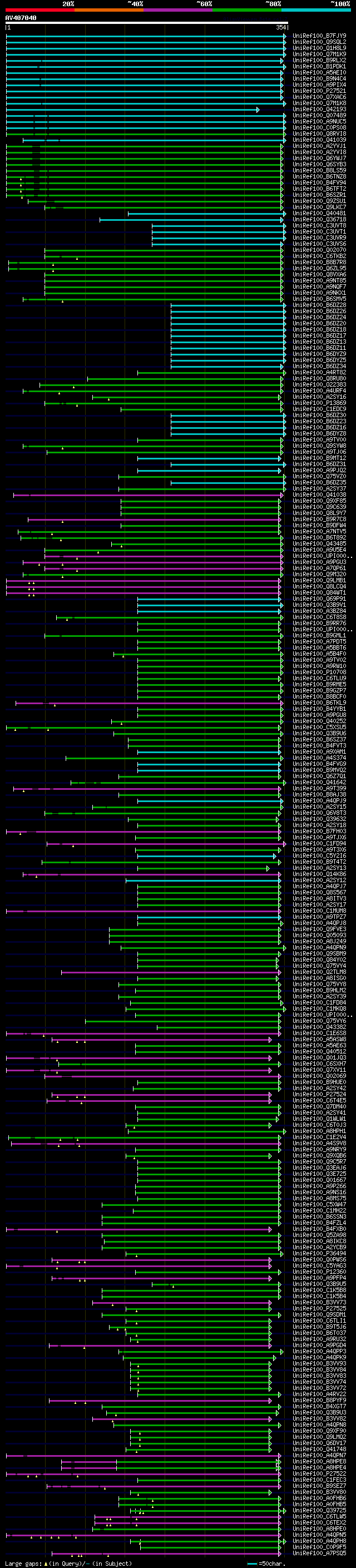Select hit label UniRef100_B9SEZ7
The image size is (356, 1568).
(x=319, y=1486)
